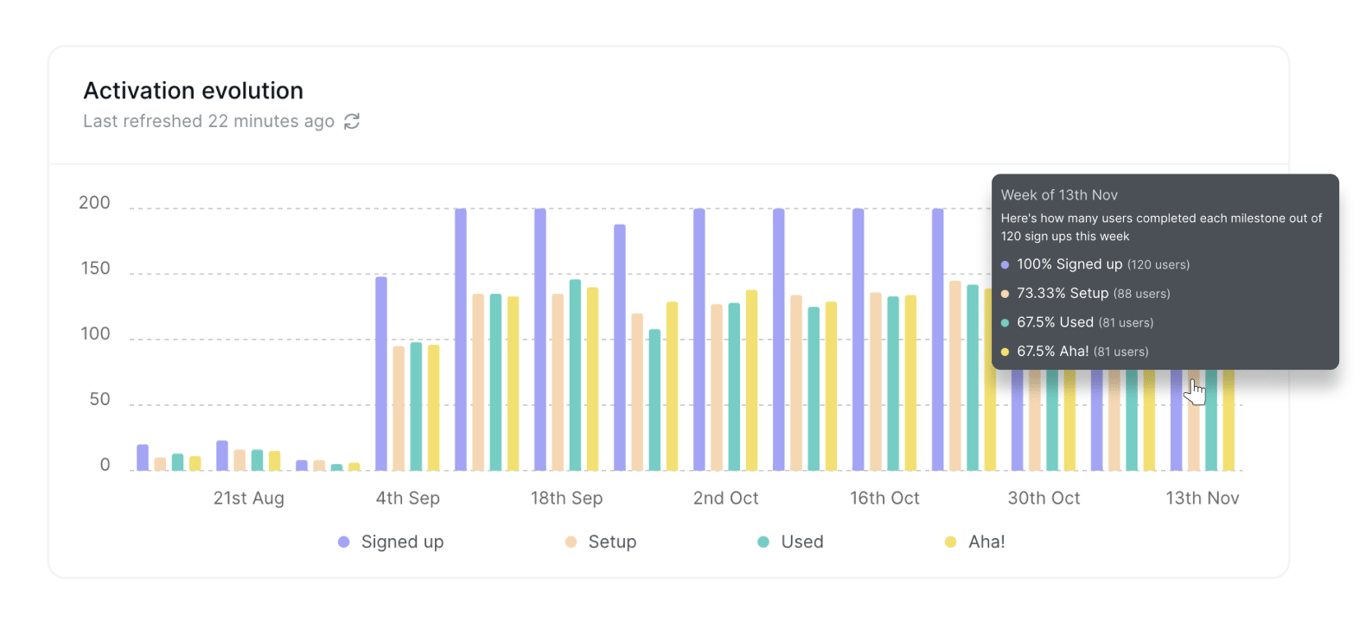Select the yellow Aha! bar for 2nd Oct

[752, 380]
